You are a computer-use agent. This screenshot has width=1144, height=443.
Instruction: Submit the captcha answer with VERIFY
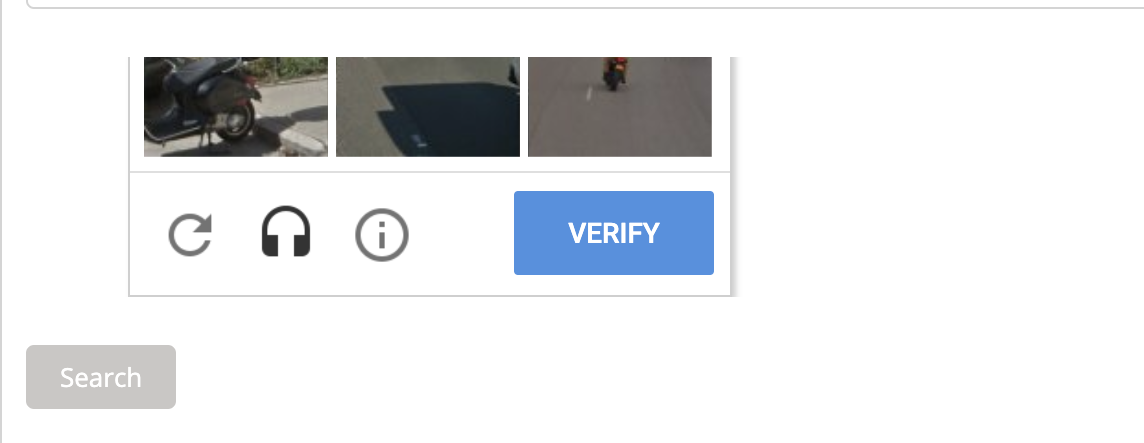coord(614,233)
